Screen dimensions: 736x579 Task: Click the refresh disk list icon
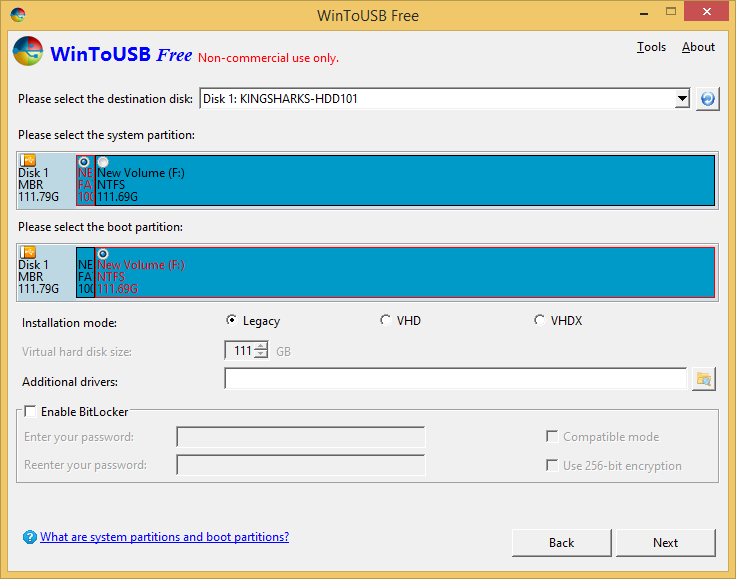(708, 99)
